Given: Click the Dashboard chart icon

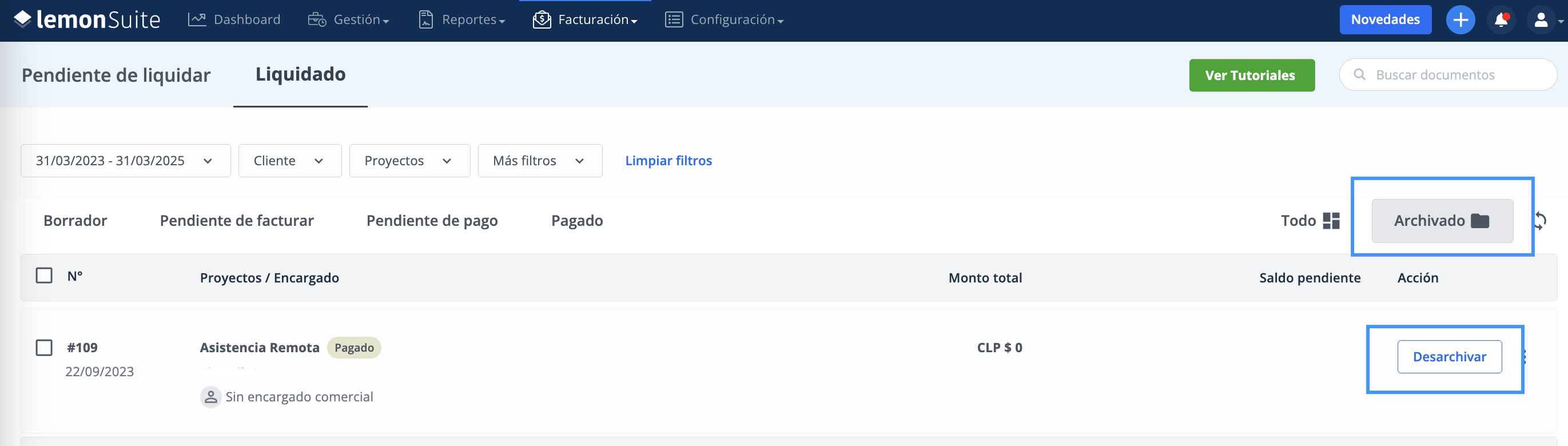Looking at the screenshot, I should click(x=197, y=19).
